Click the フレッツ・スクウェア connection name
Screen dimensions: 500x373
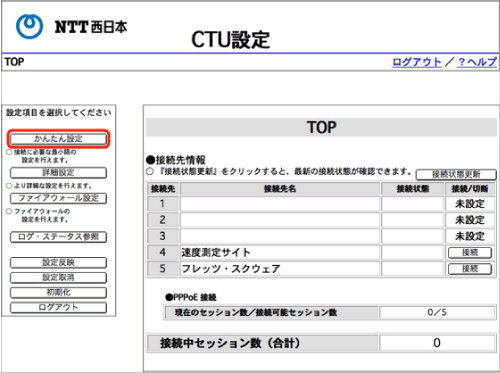click(231, 269)
